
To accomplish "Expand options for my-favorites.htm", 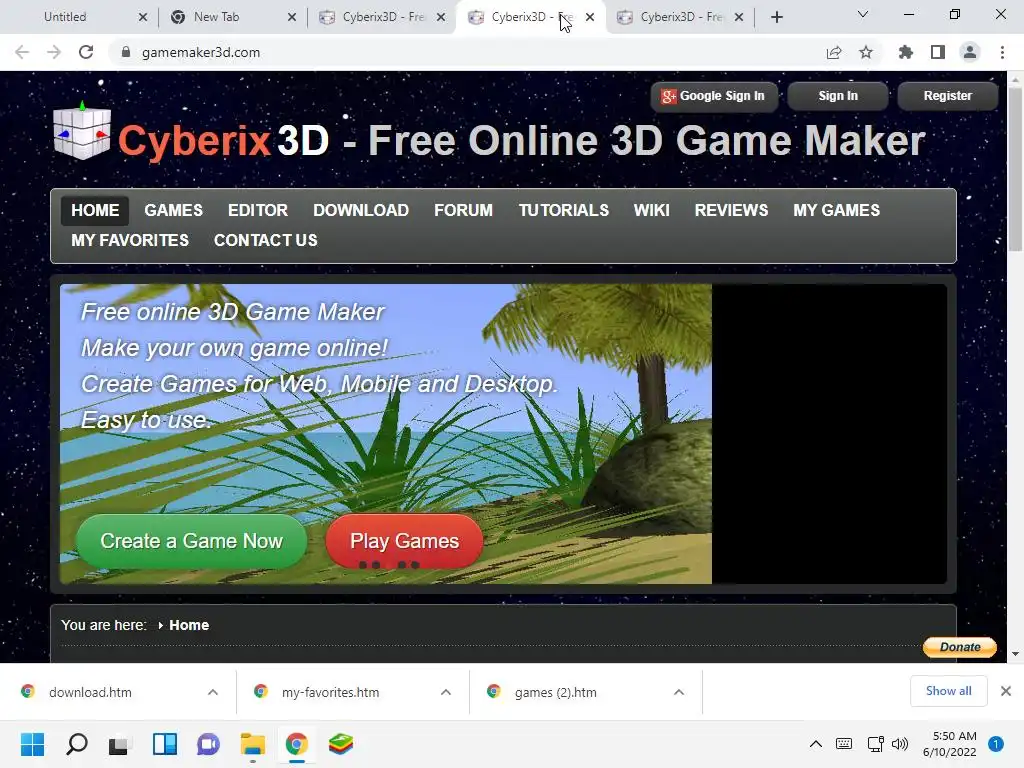I will tap(446, 692).
